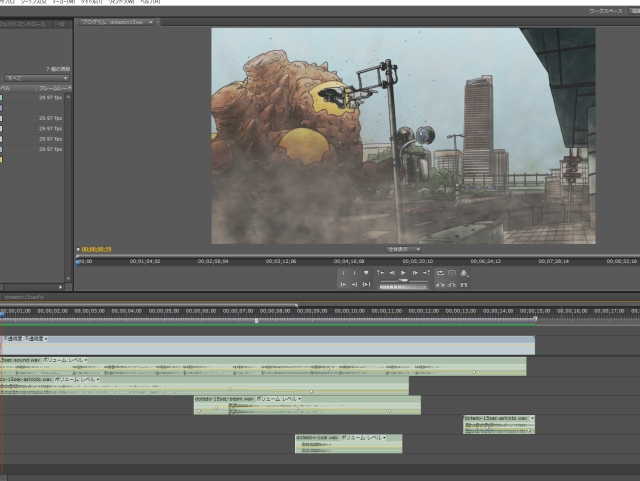Click the yellow timecode in Program monitor
The image size is (640, 481).
pos(96,249)
